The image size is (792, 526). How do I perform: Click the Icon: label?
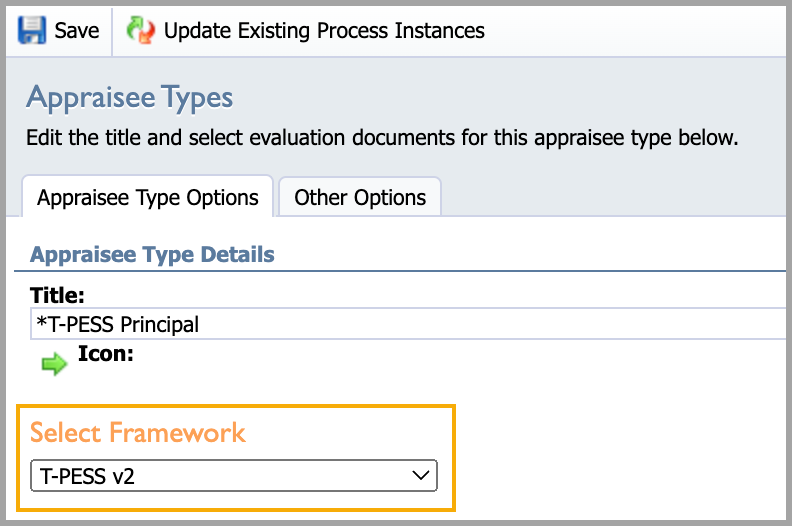point(106,354)
